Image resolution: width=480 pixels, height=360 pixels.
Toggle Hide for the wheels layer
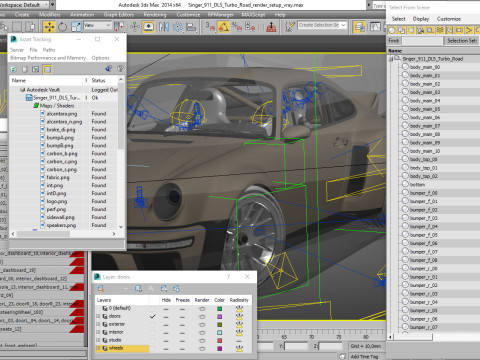pyautogui.click(x=166, y=348)
